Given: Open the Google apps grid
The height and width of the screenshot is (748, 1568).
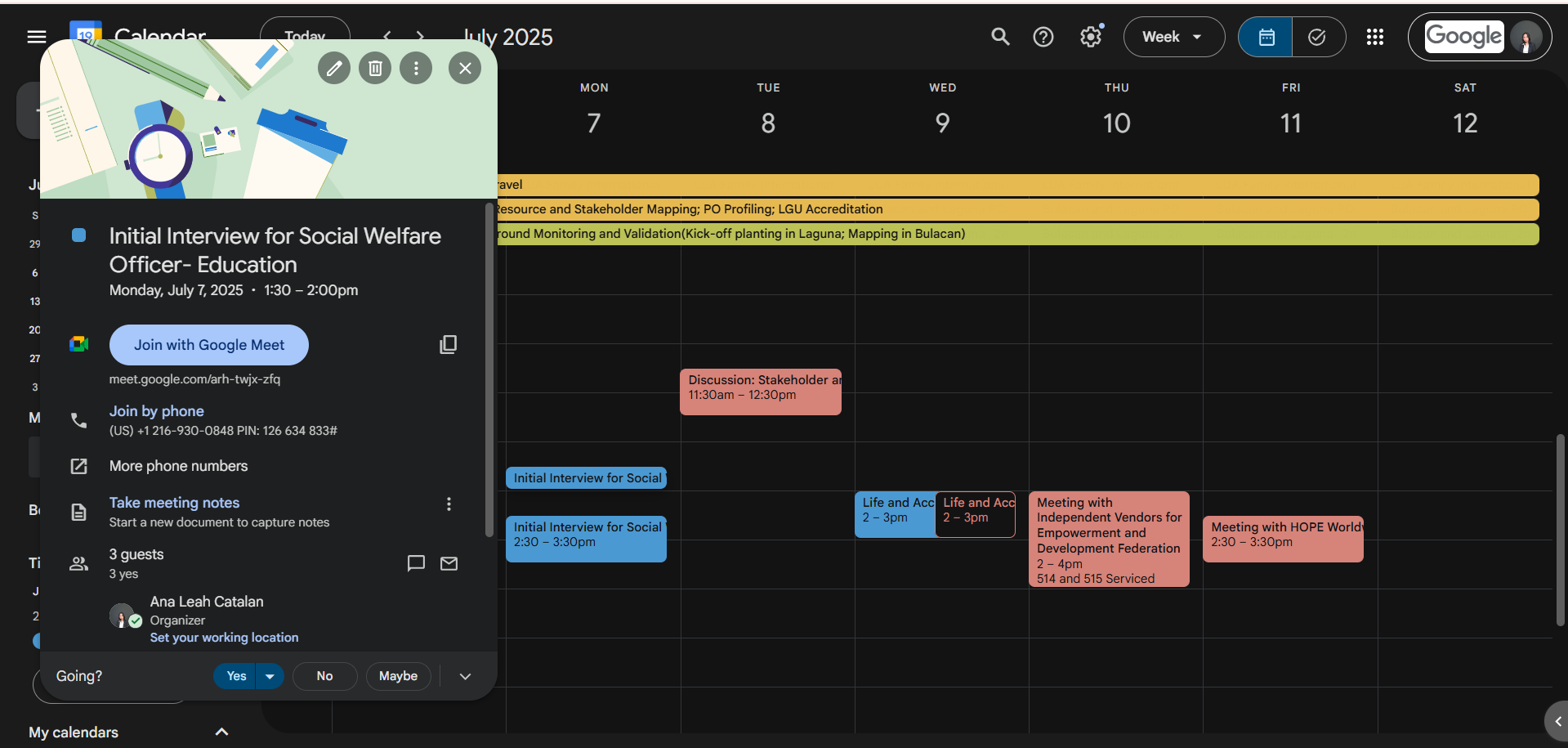Looking at the screenshot, I should coord(1374,37).
